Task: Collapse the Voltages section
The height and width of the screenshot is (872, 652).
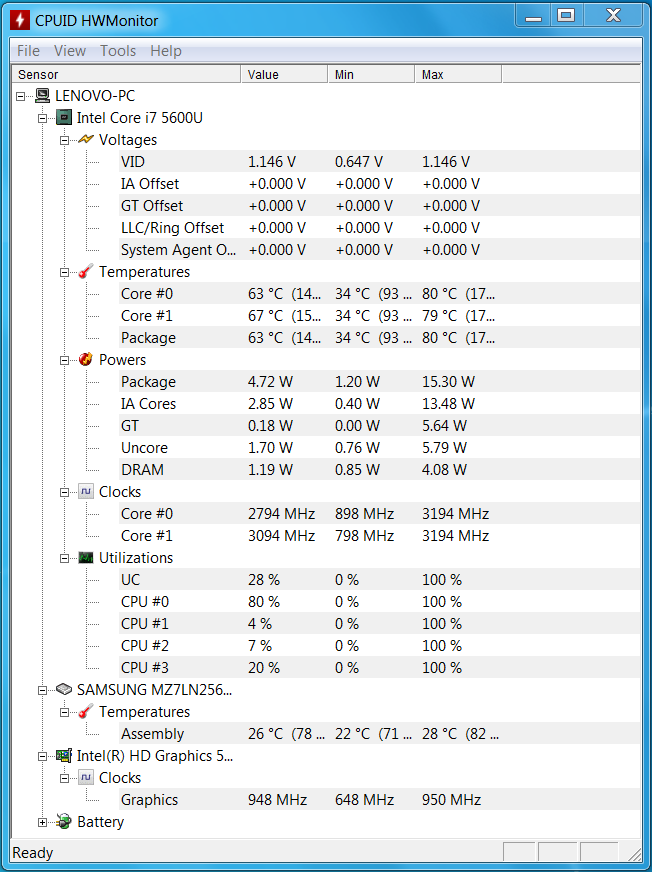Action: tap(64, 140)
